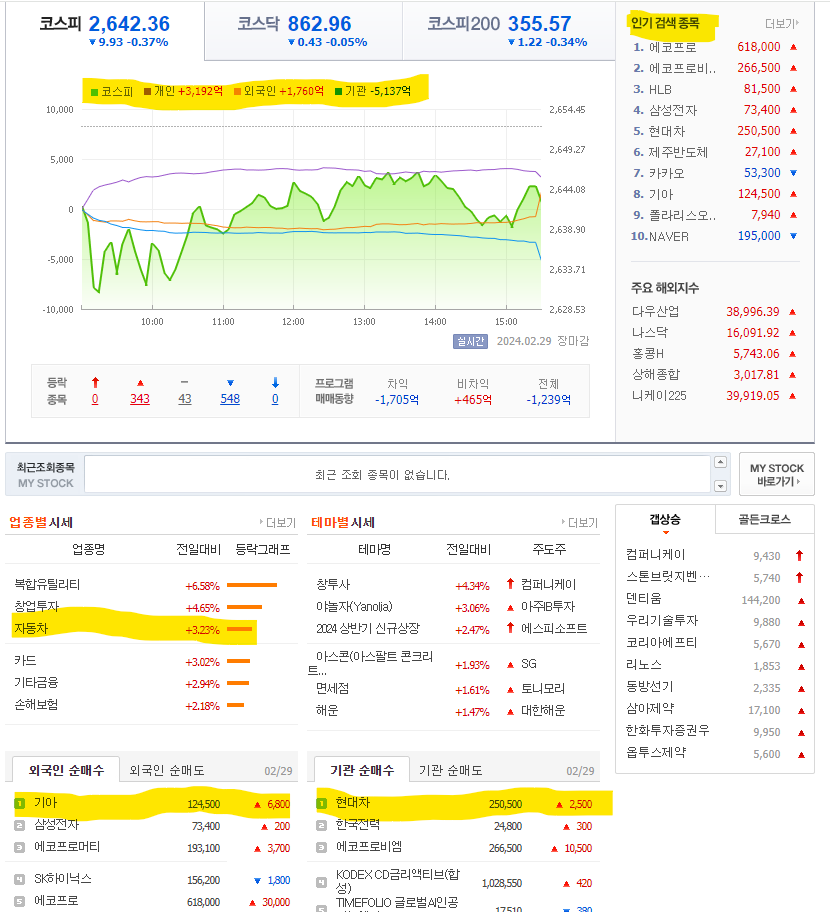Screen dimensions: 830x912
Task: Open 에코프로 in popular search list
Action: (x=672, y=47)
